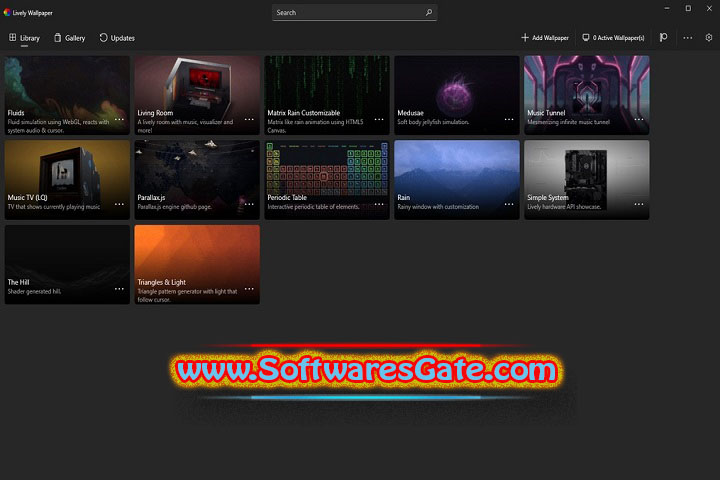Maximize the Lively Wallpaper window
This screenshot has width=720, height=480.
[688, 8]
